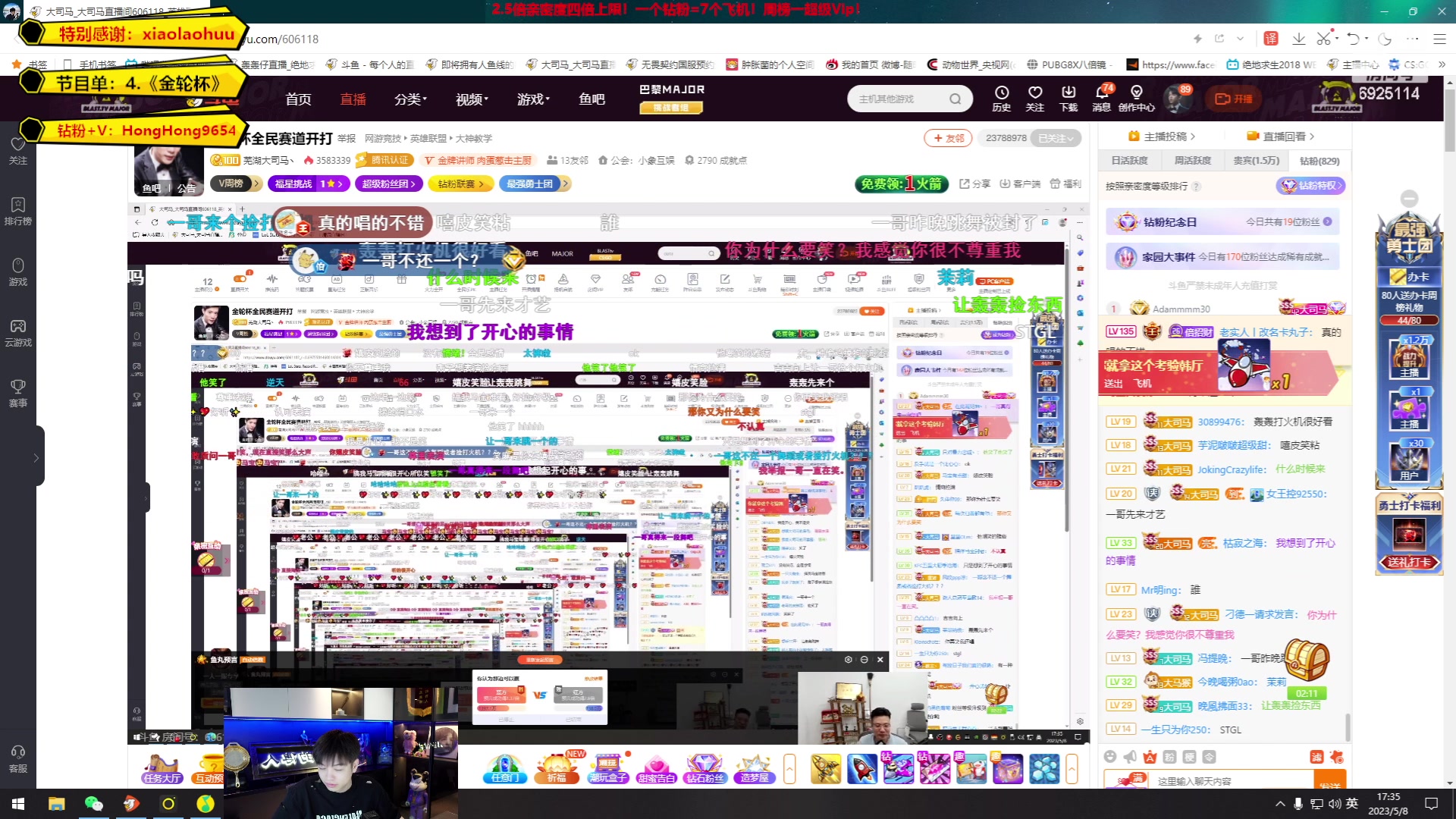1456x819 pixels.
Task: Open 造梦屋 activity icon
Action: click(754, 768)
